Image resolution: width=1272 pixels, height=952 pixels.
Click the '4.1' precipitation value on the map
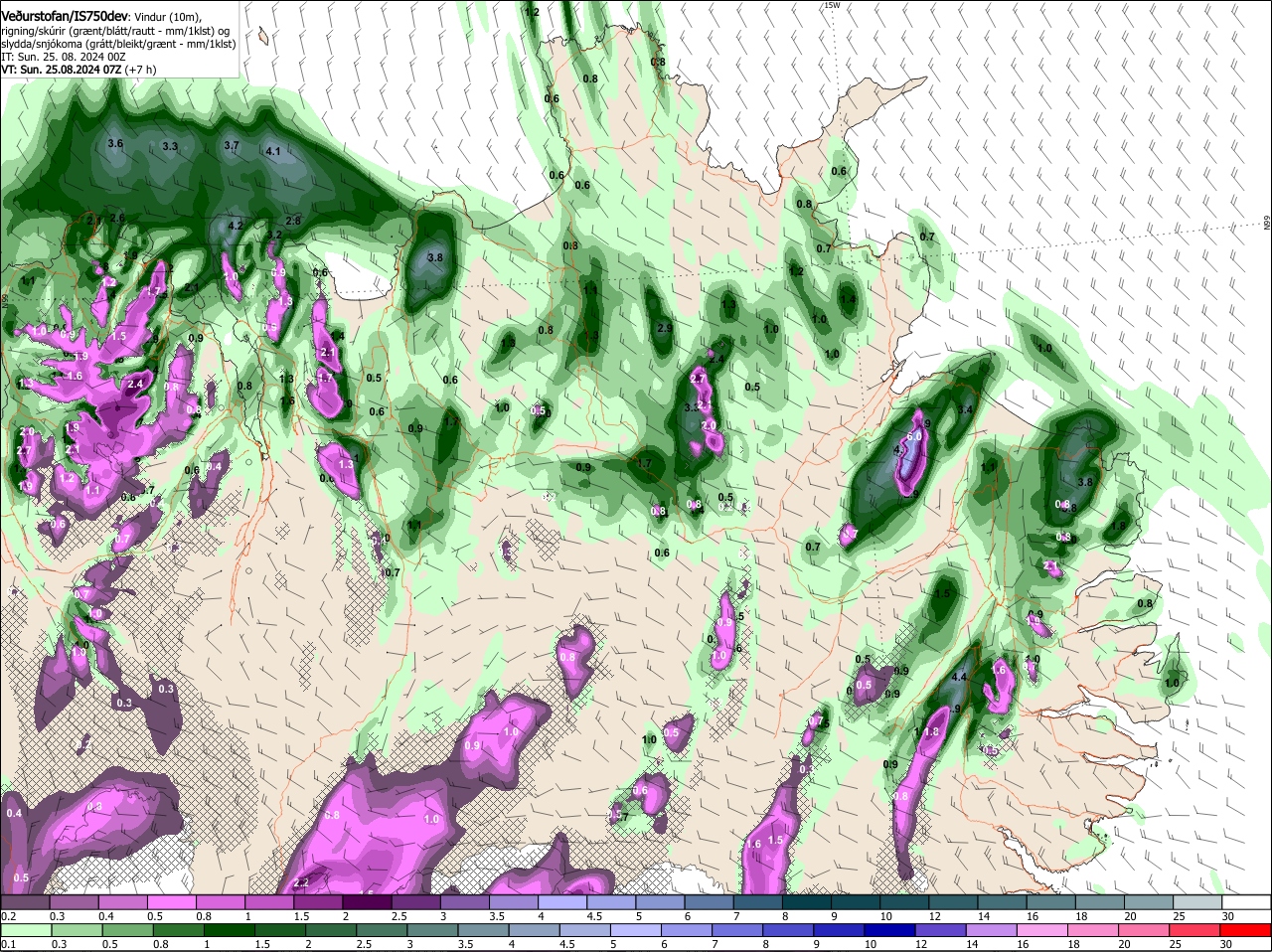click(x=274, y=152)
